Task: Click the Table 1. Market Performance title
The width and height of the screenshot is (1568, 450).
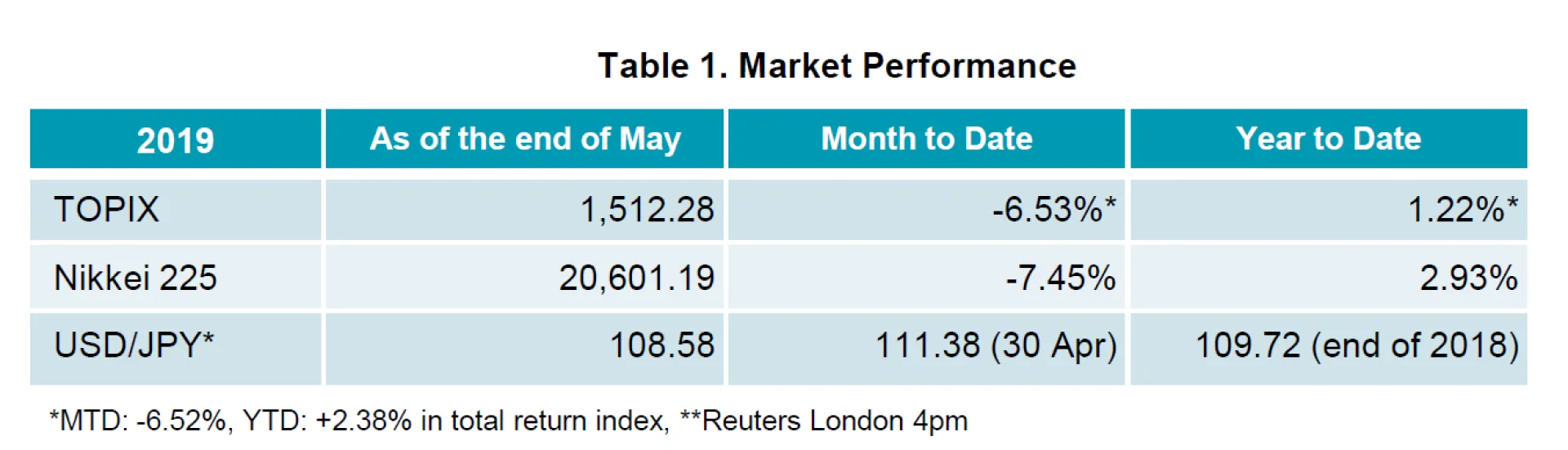Action: pyautogui.click(x=836, y=66)
